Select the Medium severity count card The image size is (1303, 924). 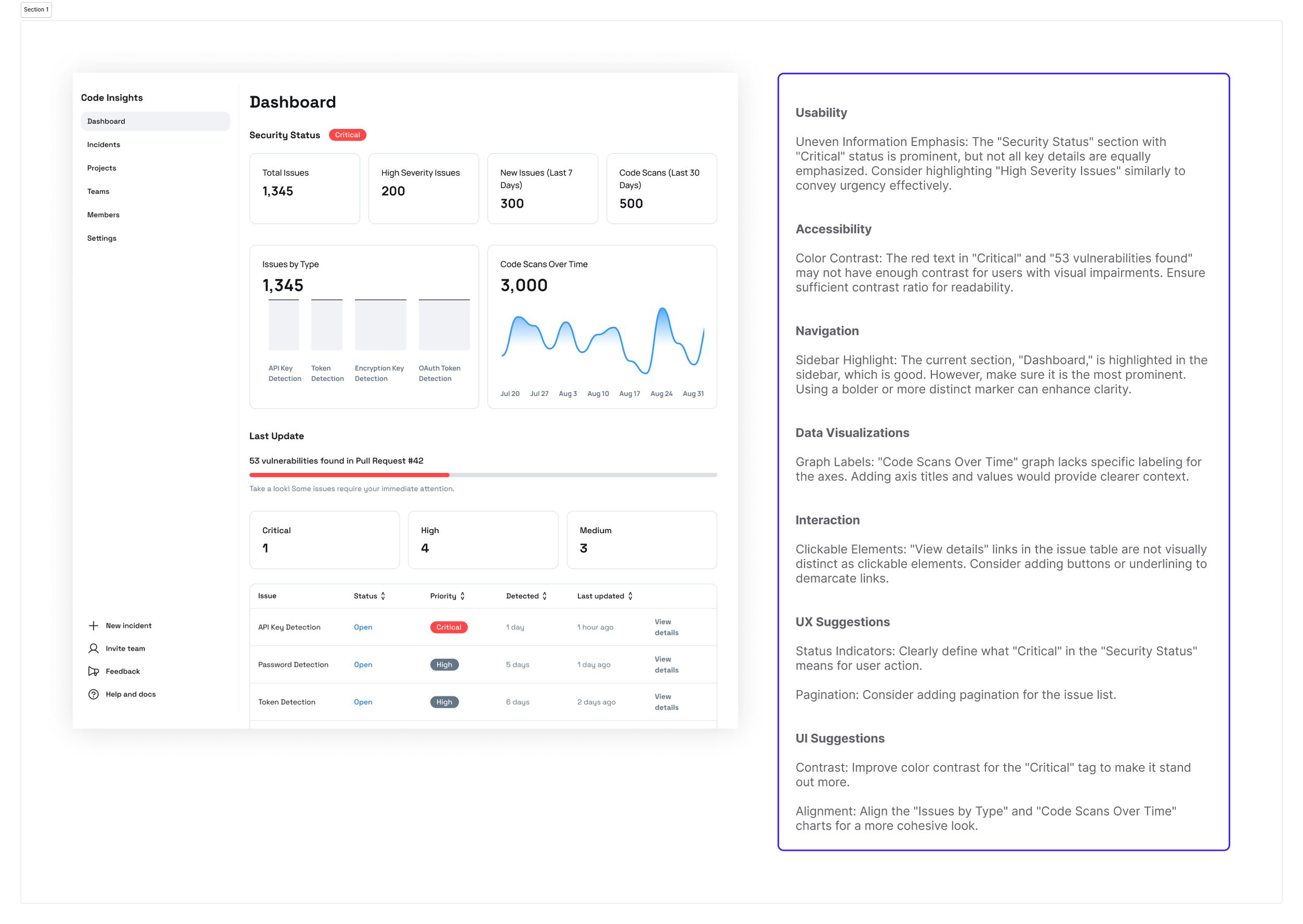coord(641,539)
